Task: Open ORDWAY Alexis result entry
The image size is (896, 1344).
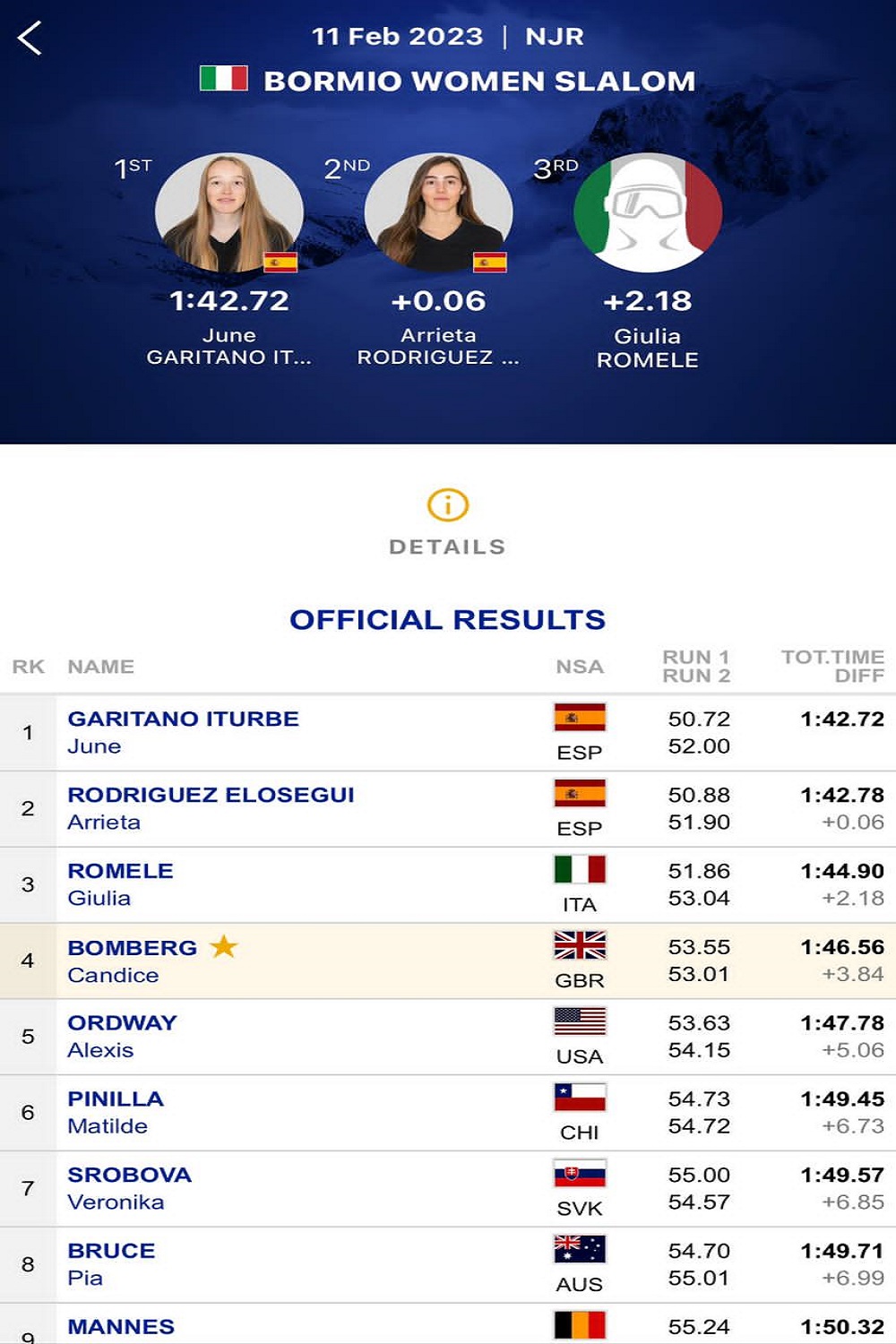Action: pyautogui.click(x=448, y=1038)
